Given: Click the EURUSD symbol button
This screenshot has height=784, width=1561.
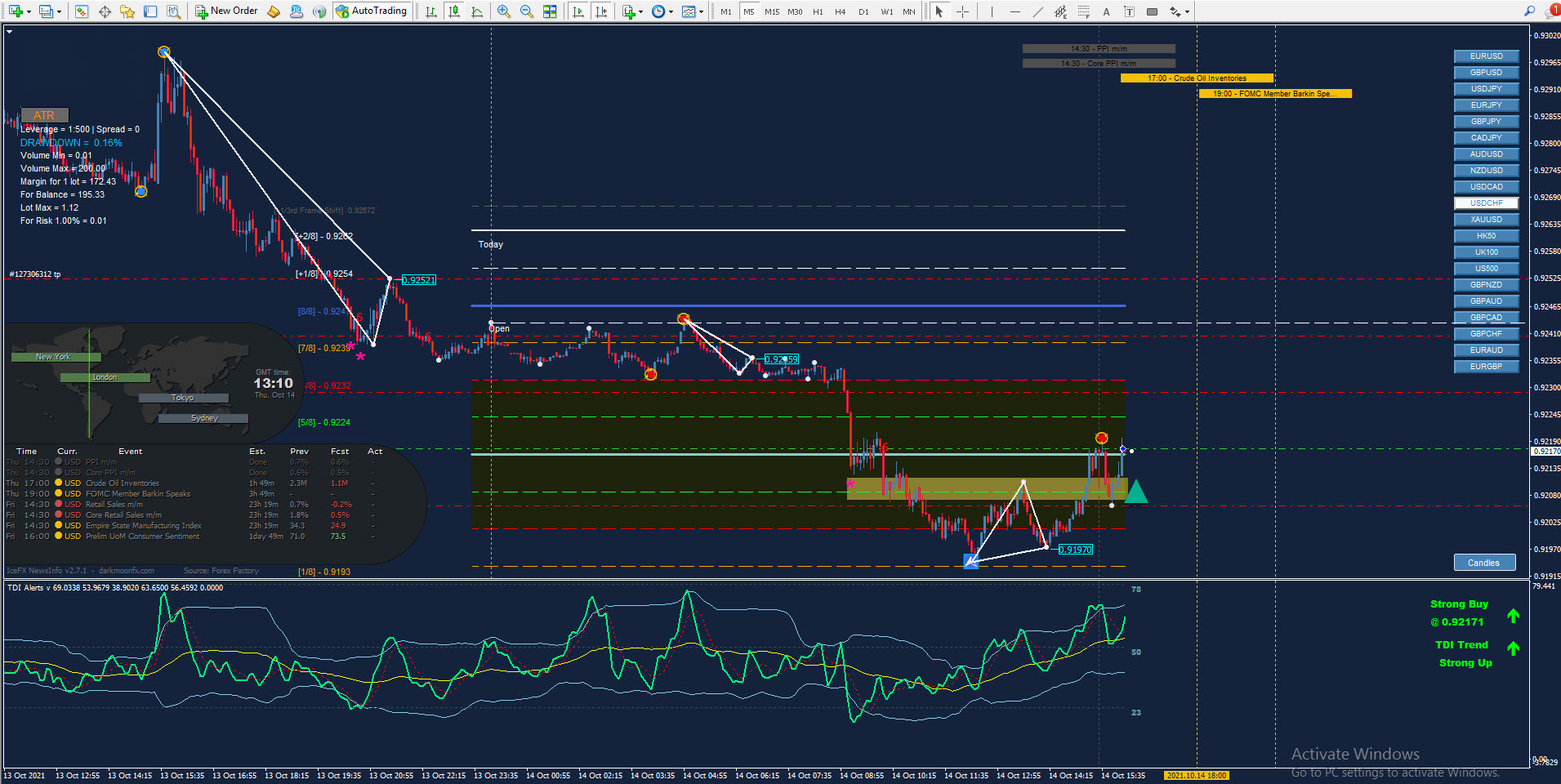Looking at the screenshot, I should (1486, 56).
